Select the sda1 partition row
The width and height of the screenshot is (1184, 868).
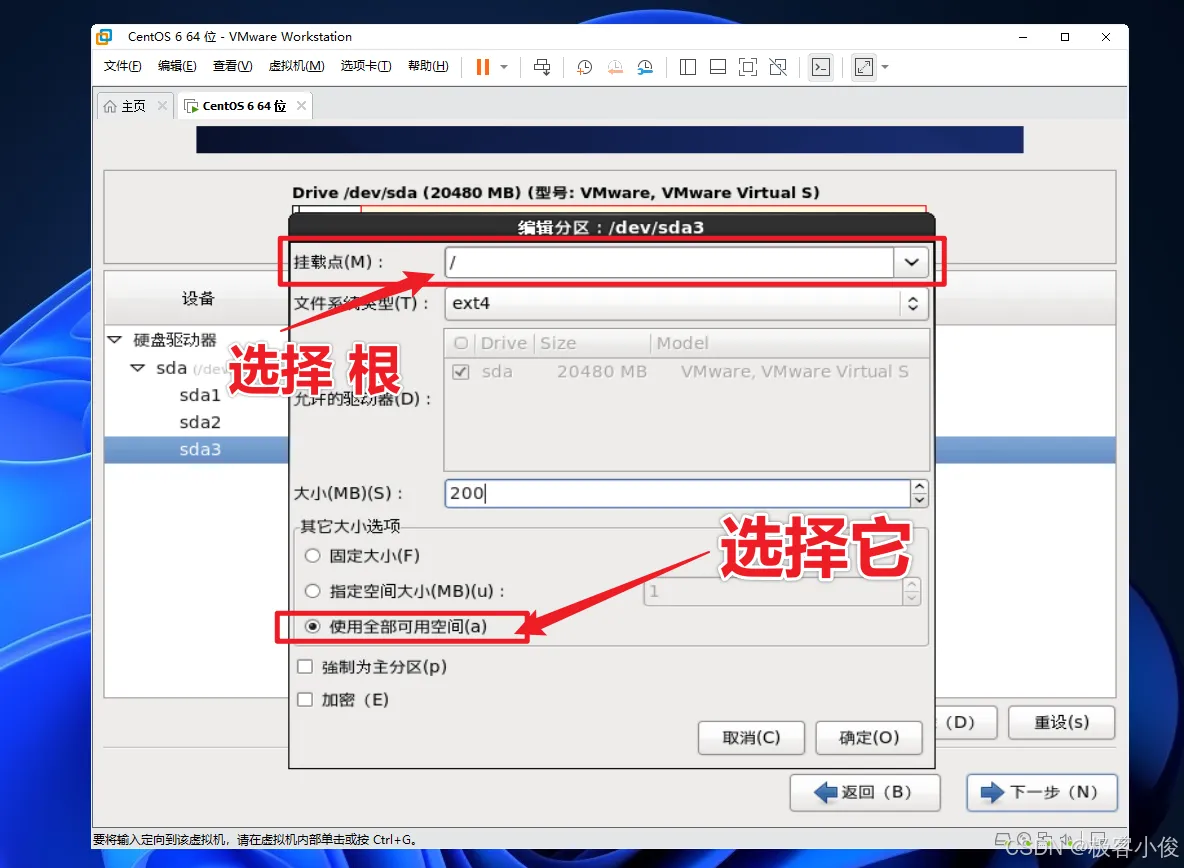pyautogui.click(x=200, y=396)
